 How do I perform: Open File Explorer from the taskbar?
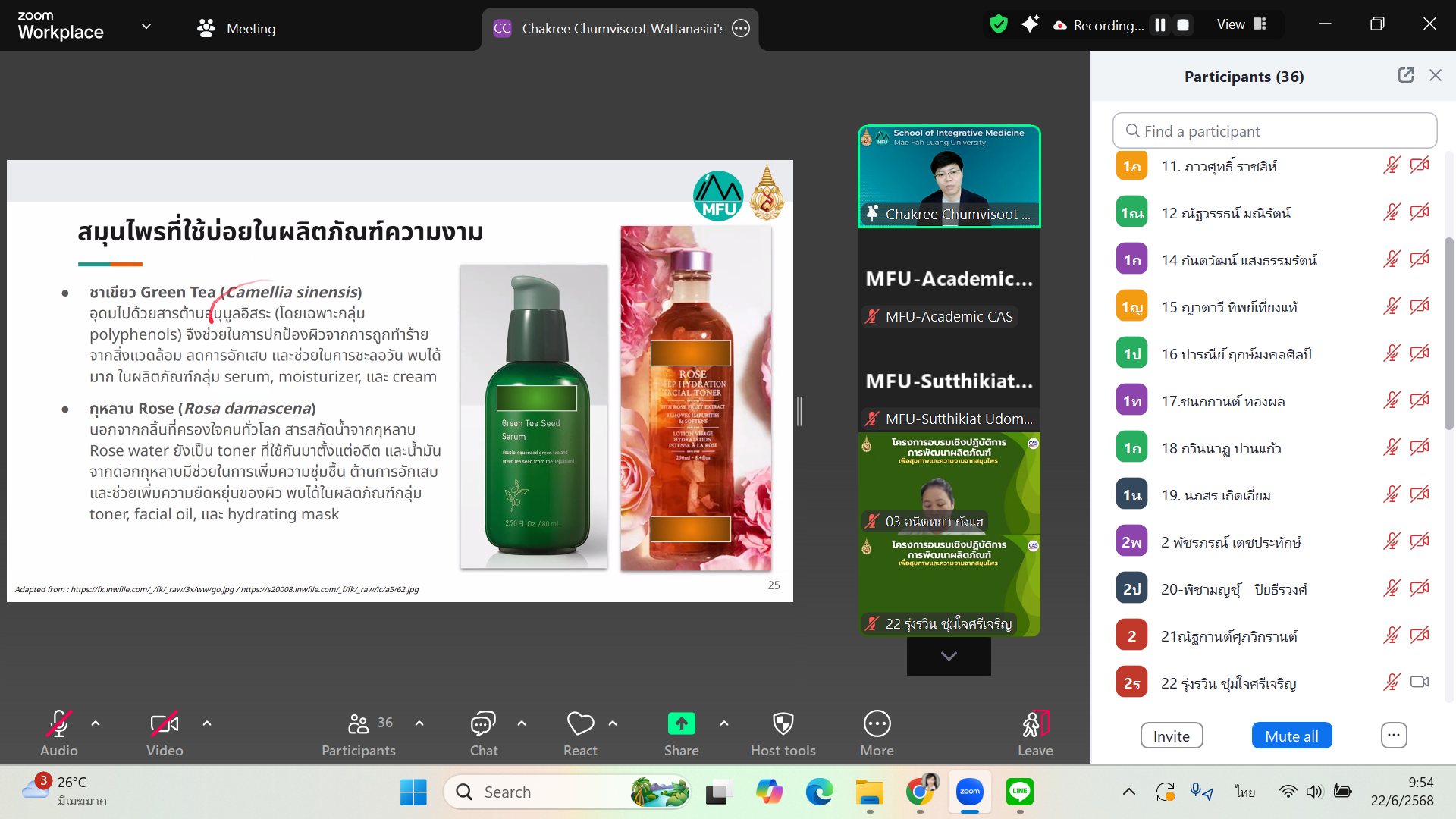[870, 792]
